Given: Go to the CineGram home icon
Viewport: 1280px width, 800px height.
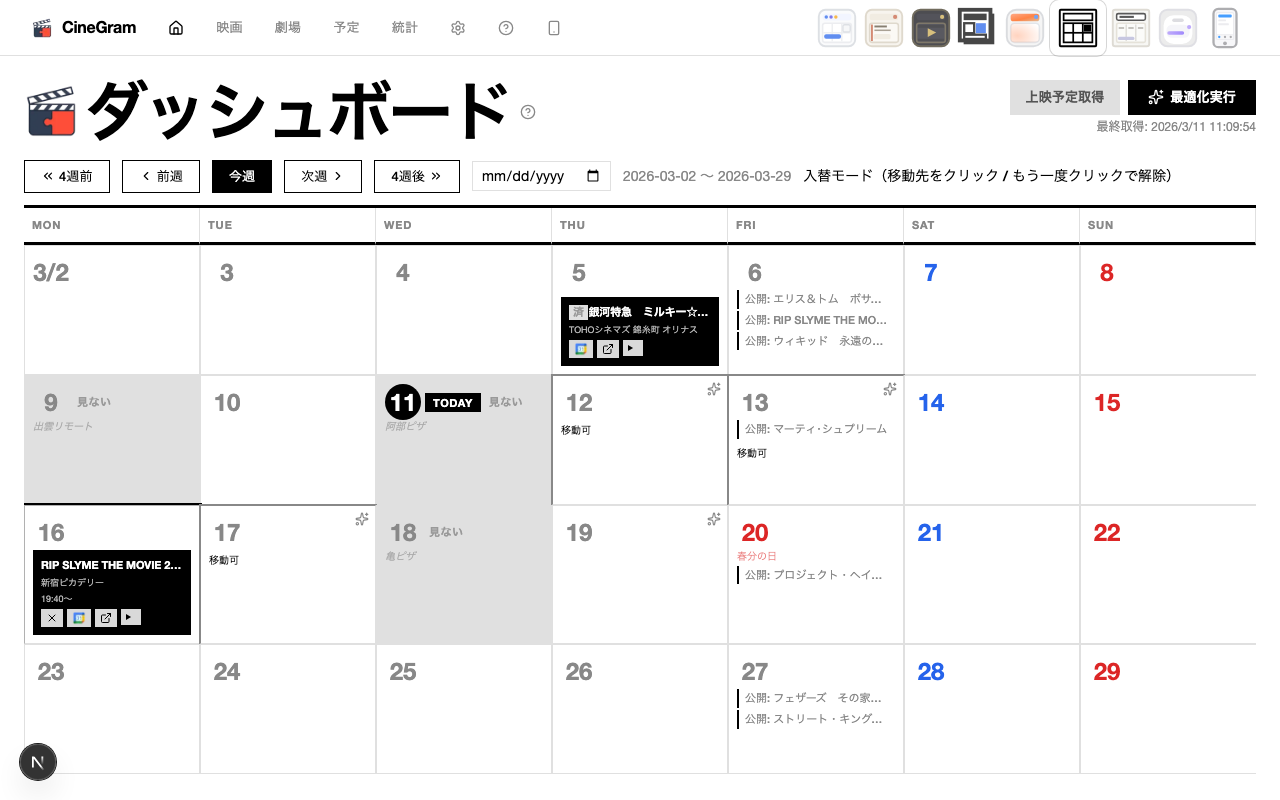Looking at the screenshot, I should (x=176, y=28).
